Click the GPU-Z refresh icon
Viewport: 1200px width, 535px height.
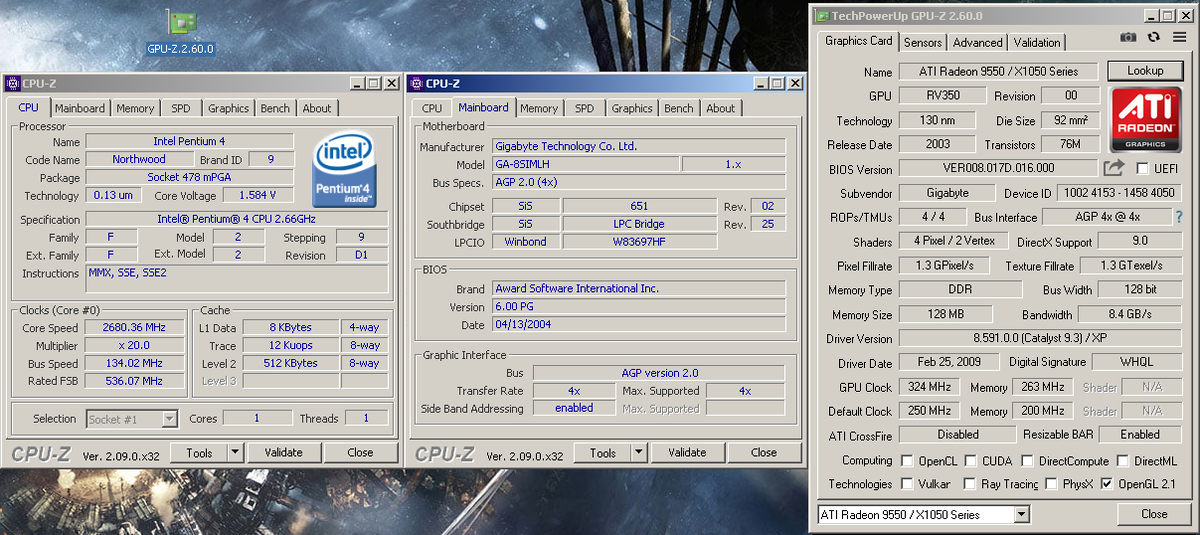(1153, 38)
